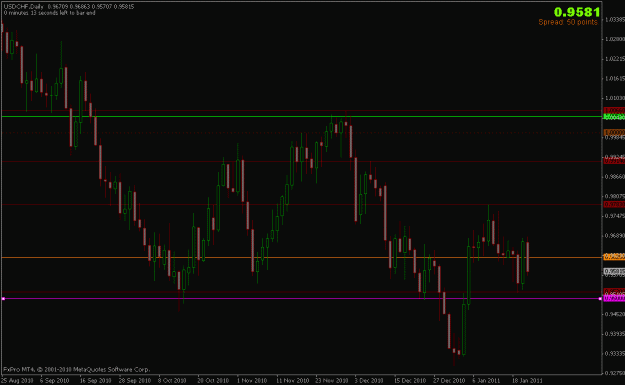Click the '15 Dec 2010' date label
625x385 pixels.
click(x=410, y=381)
